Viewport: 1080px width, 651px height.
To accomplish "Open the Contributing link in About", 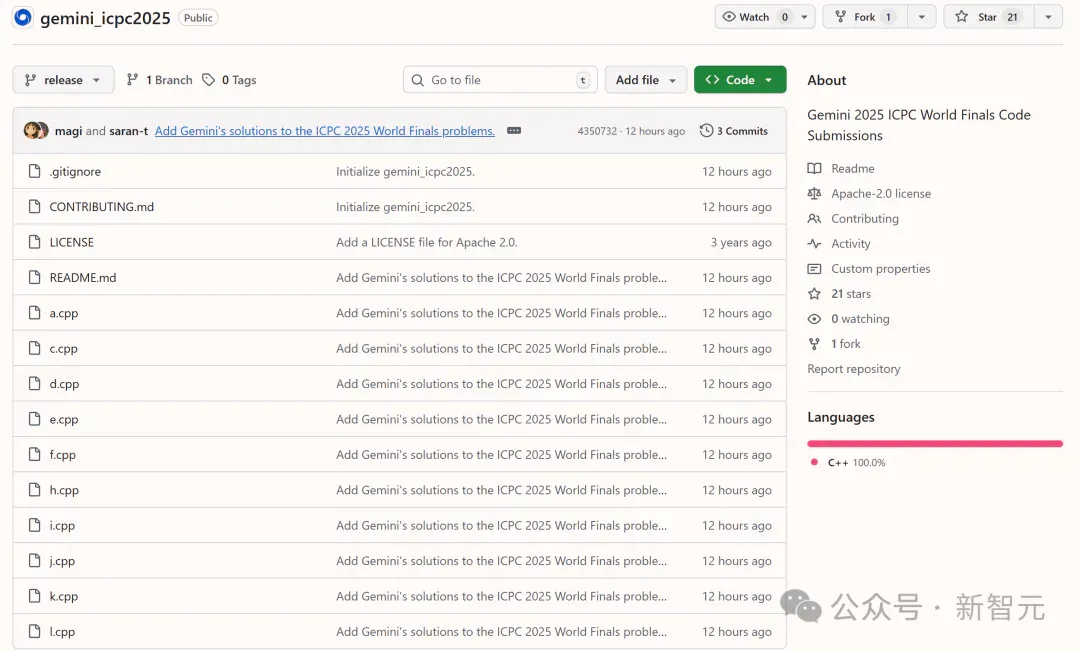I will (x=864, y=218).
